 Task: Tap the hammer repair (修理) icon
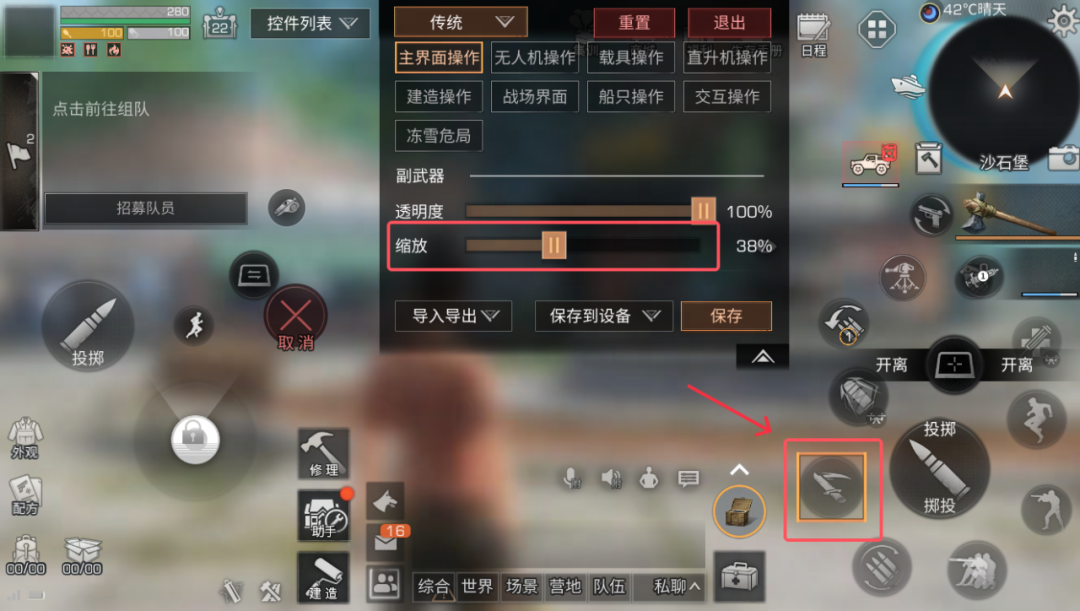click(323, 453)
